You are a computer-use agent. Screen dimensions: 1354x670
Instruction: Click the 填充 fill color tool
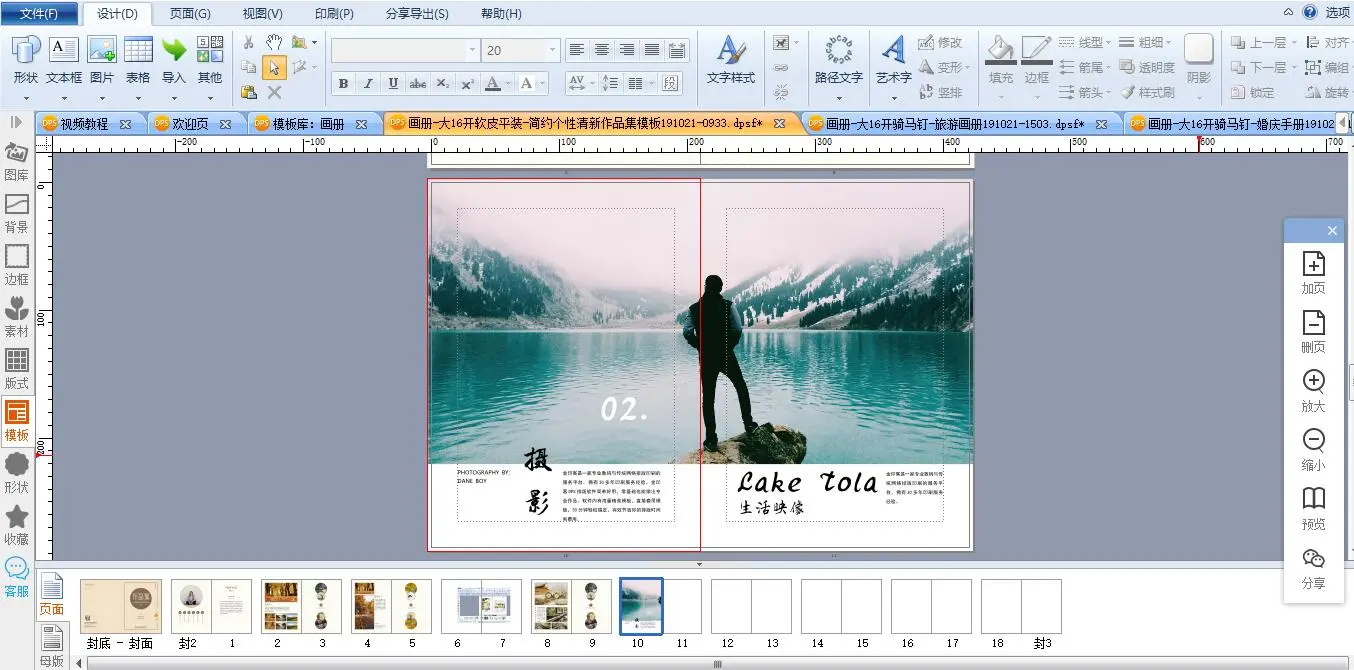point(1000,58)
